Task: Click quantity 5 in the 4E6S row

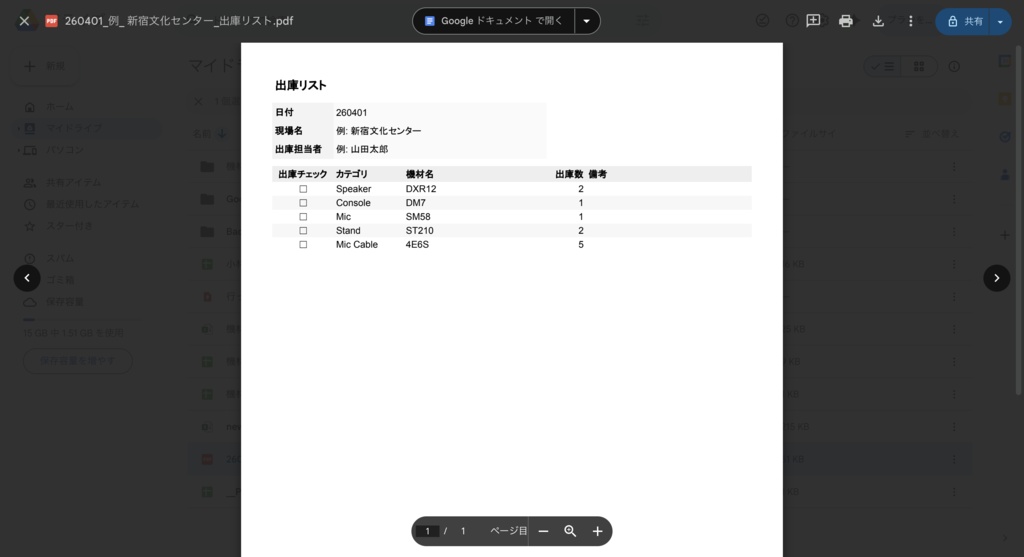Action: (581, 244)
